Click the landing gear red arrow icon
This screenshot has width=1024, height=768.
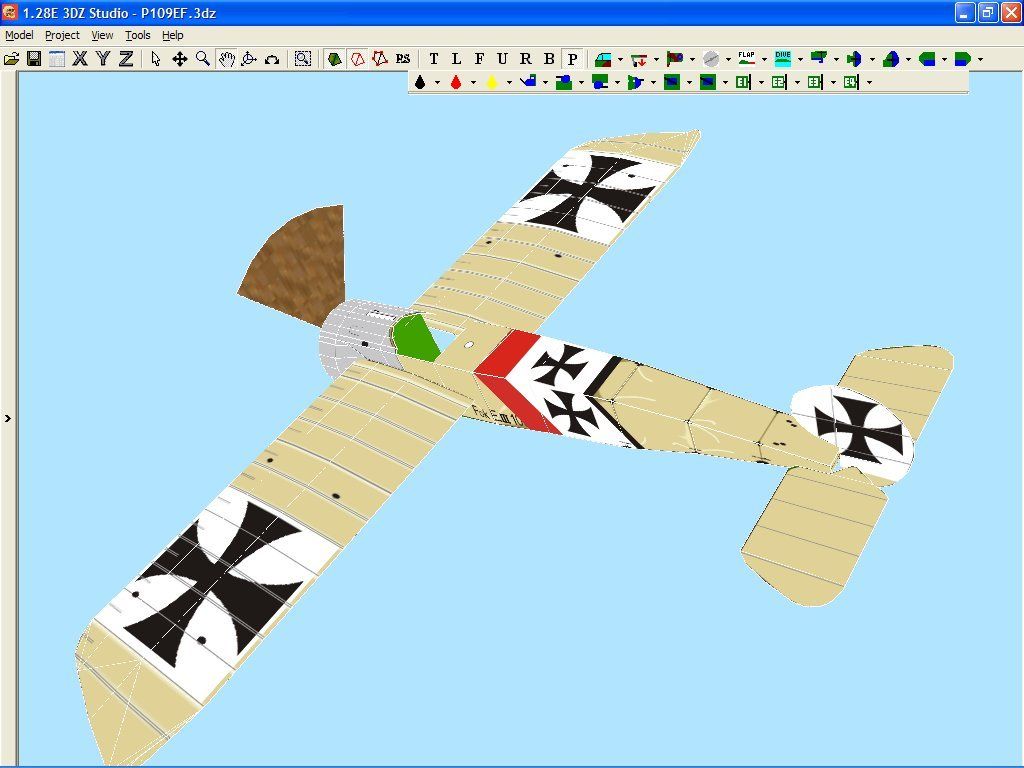639,59
